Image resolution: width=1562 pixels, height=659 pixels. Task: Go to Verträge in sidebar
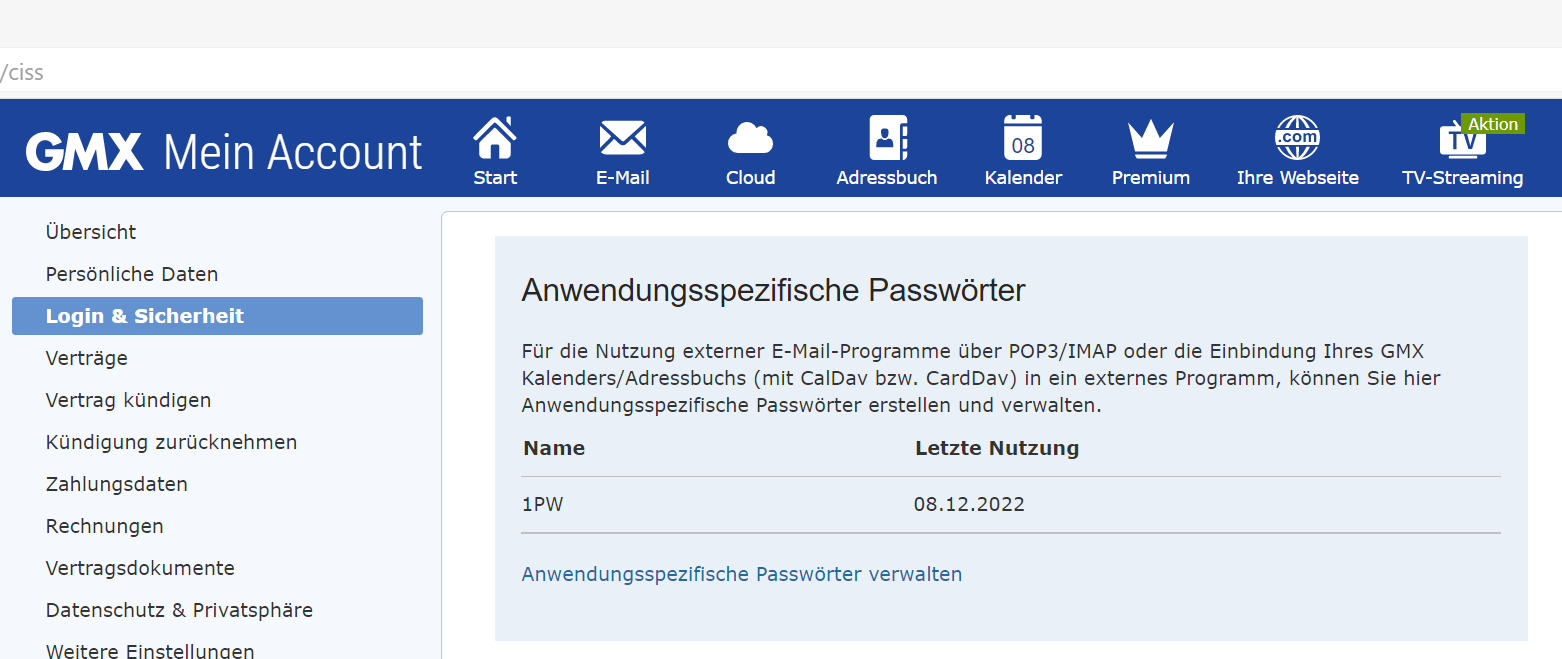[x=87, y=358]
